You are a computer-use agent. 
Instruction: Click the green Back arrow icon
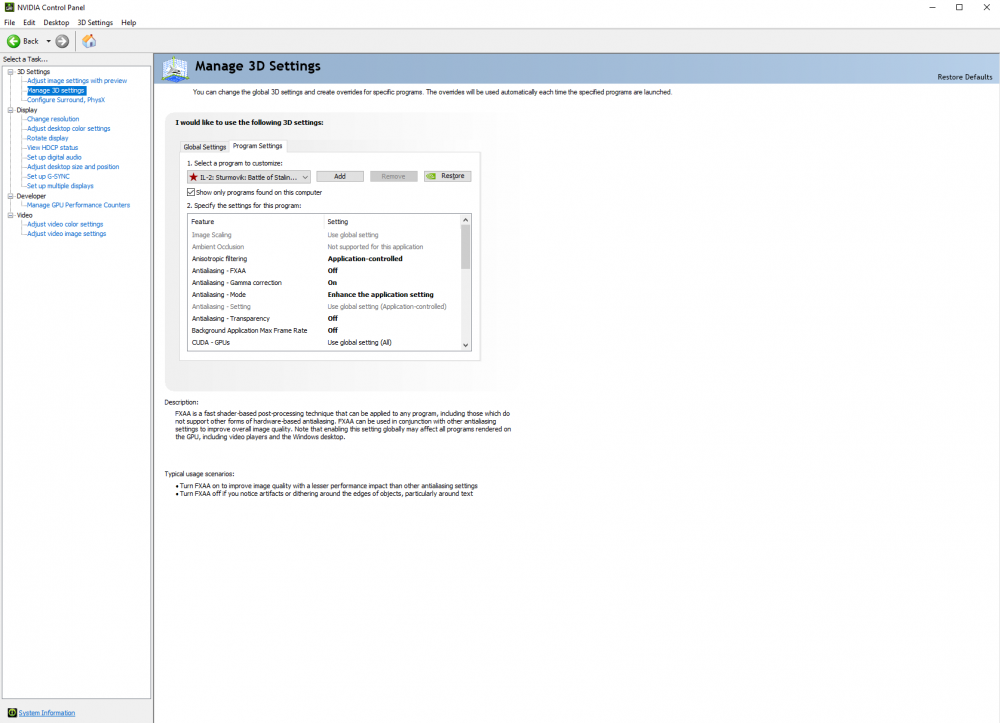click(14, 41)
